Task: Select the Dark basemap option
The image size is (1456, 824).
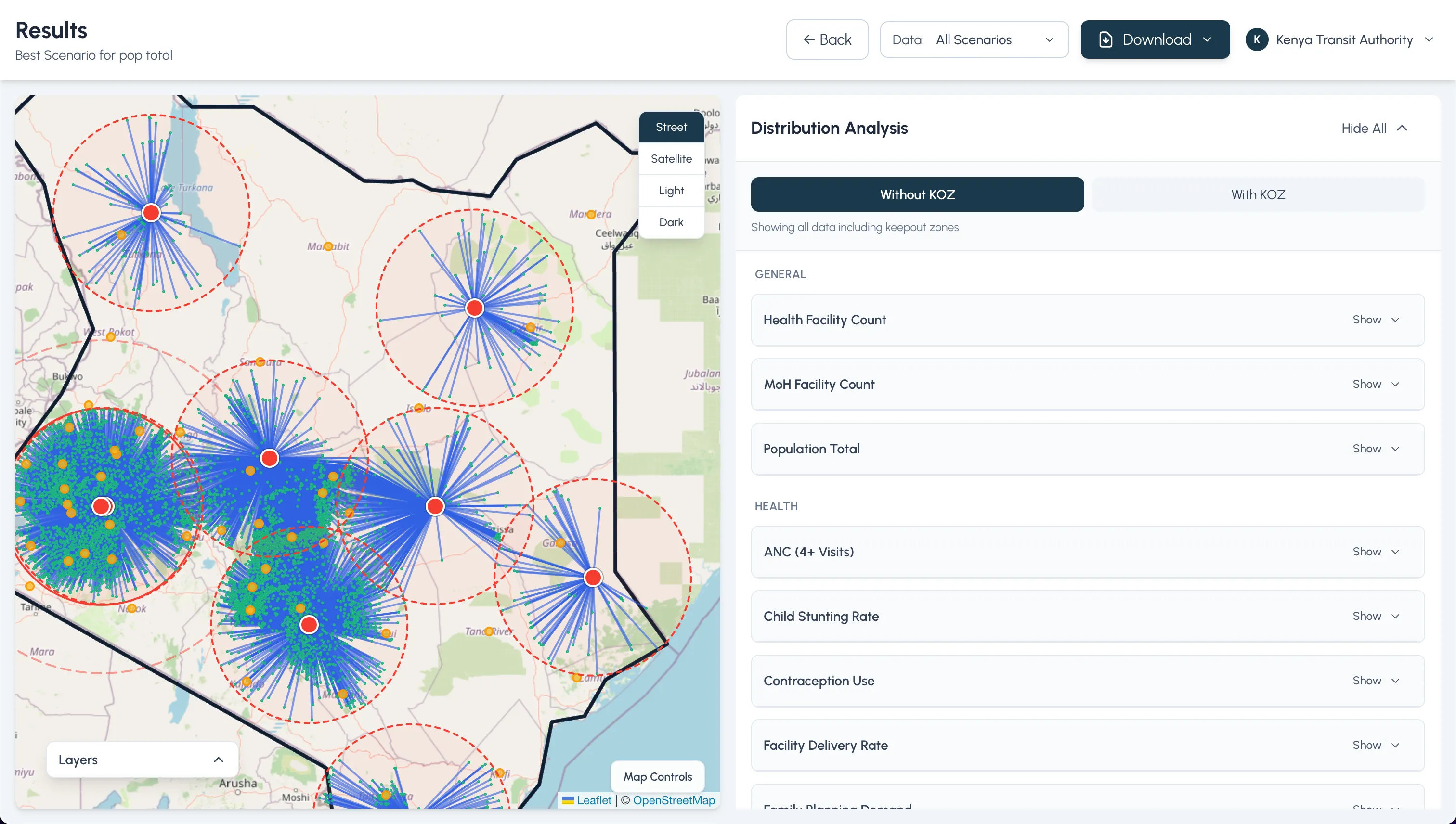Action: tap(671, 222)
